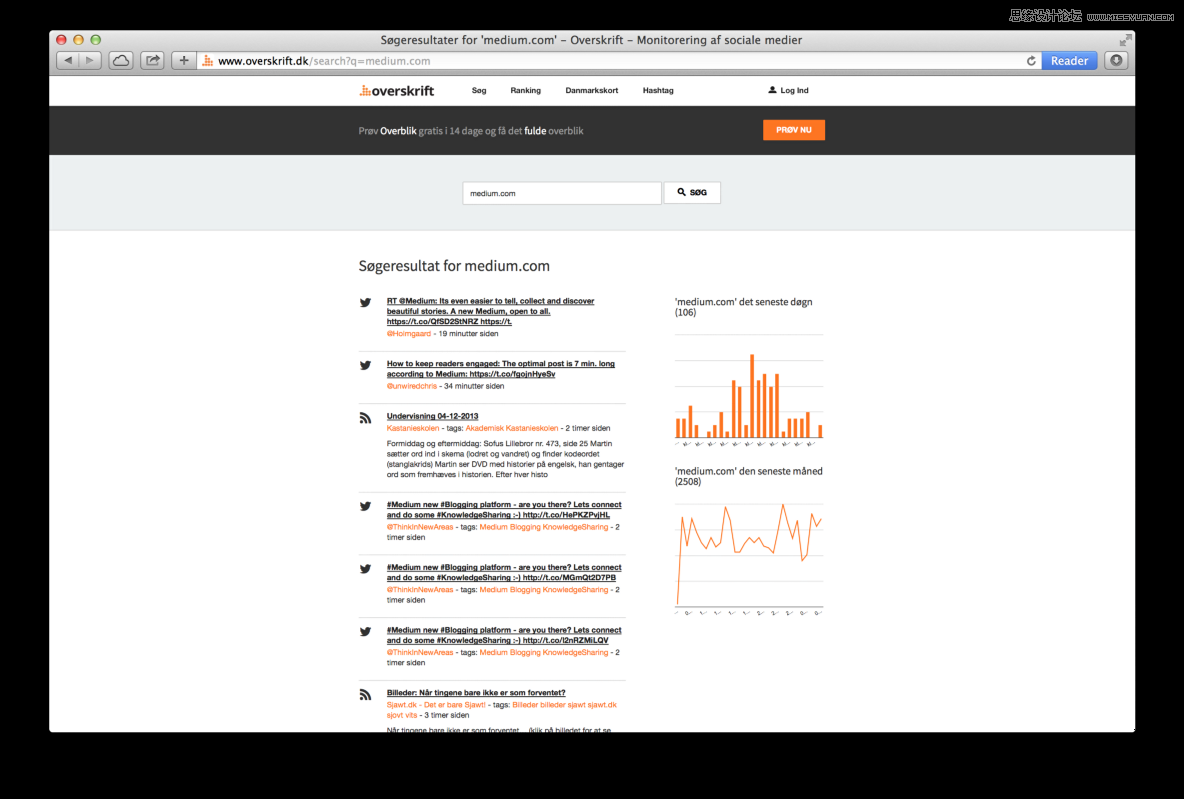Open the Undervisning 04-12-2013 headline
The width and height of the screenshot is (1184, 799).
pos(432,416)
